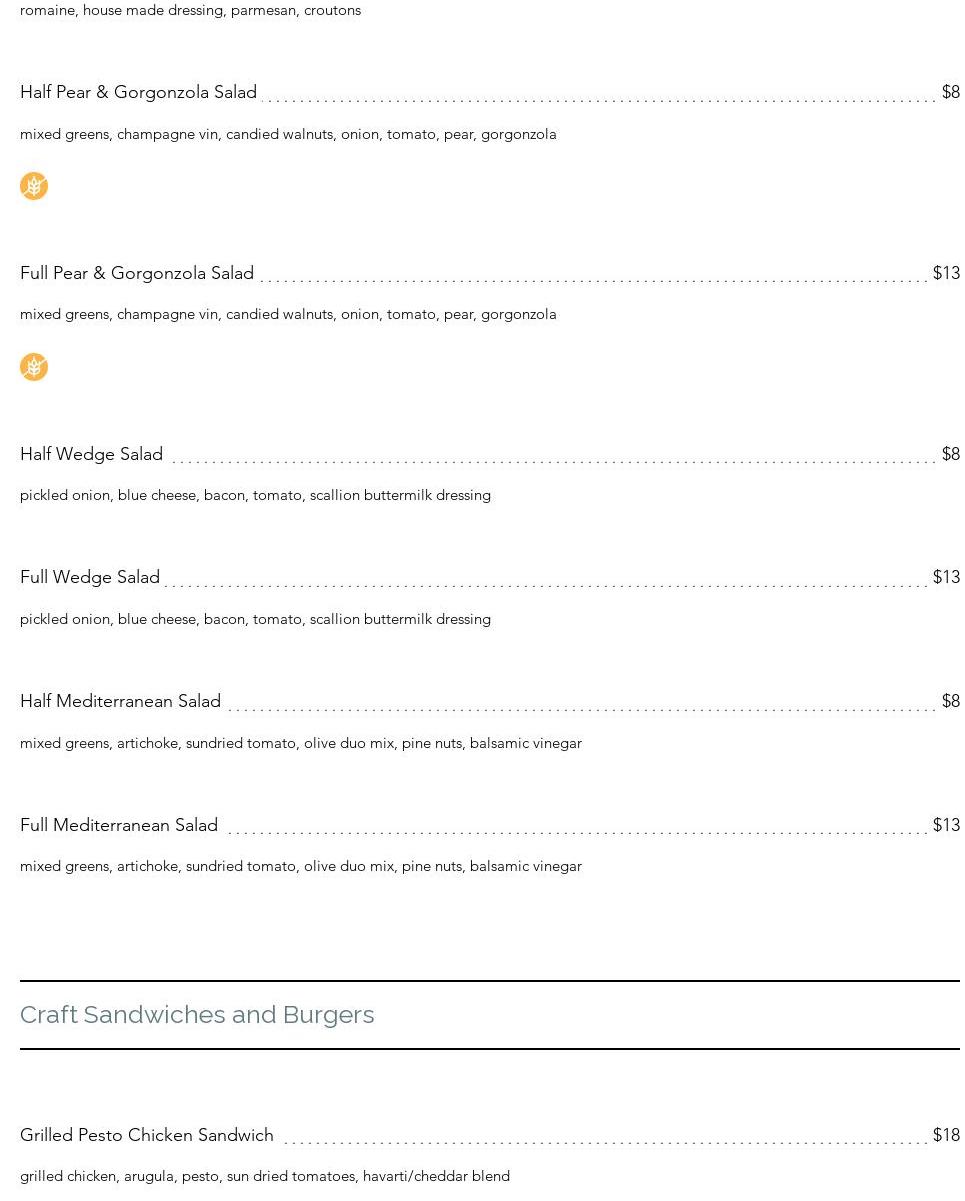Click the $13 Full Pear & Gorgonzola price
Viewport: 965px width, 1201px height.
pos(946,273)
